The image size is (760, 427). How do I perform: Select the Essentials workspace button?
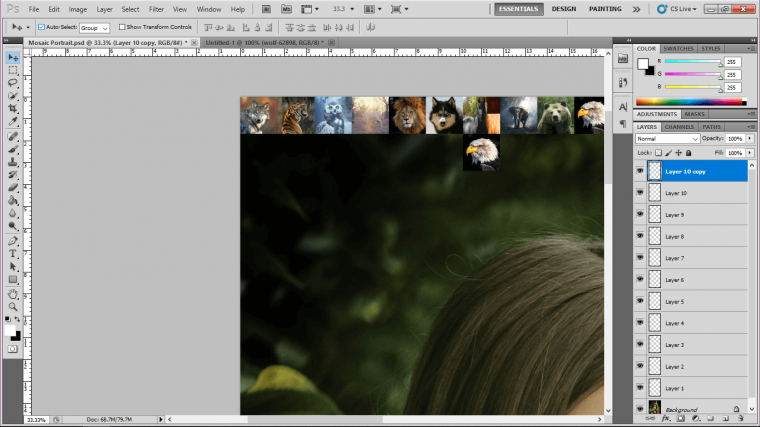click(519, 9)
